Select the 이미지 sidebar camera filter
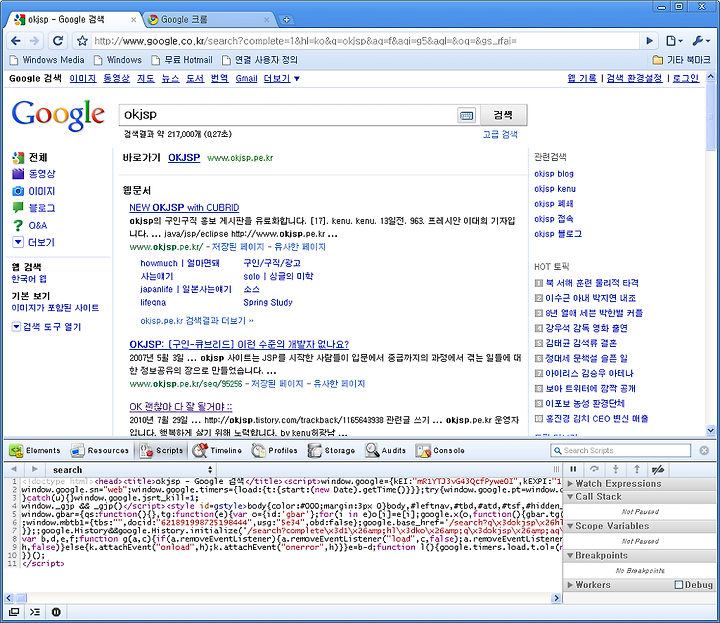 (x=34, y=191)
